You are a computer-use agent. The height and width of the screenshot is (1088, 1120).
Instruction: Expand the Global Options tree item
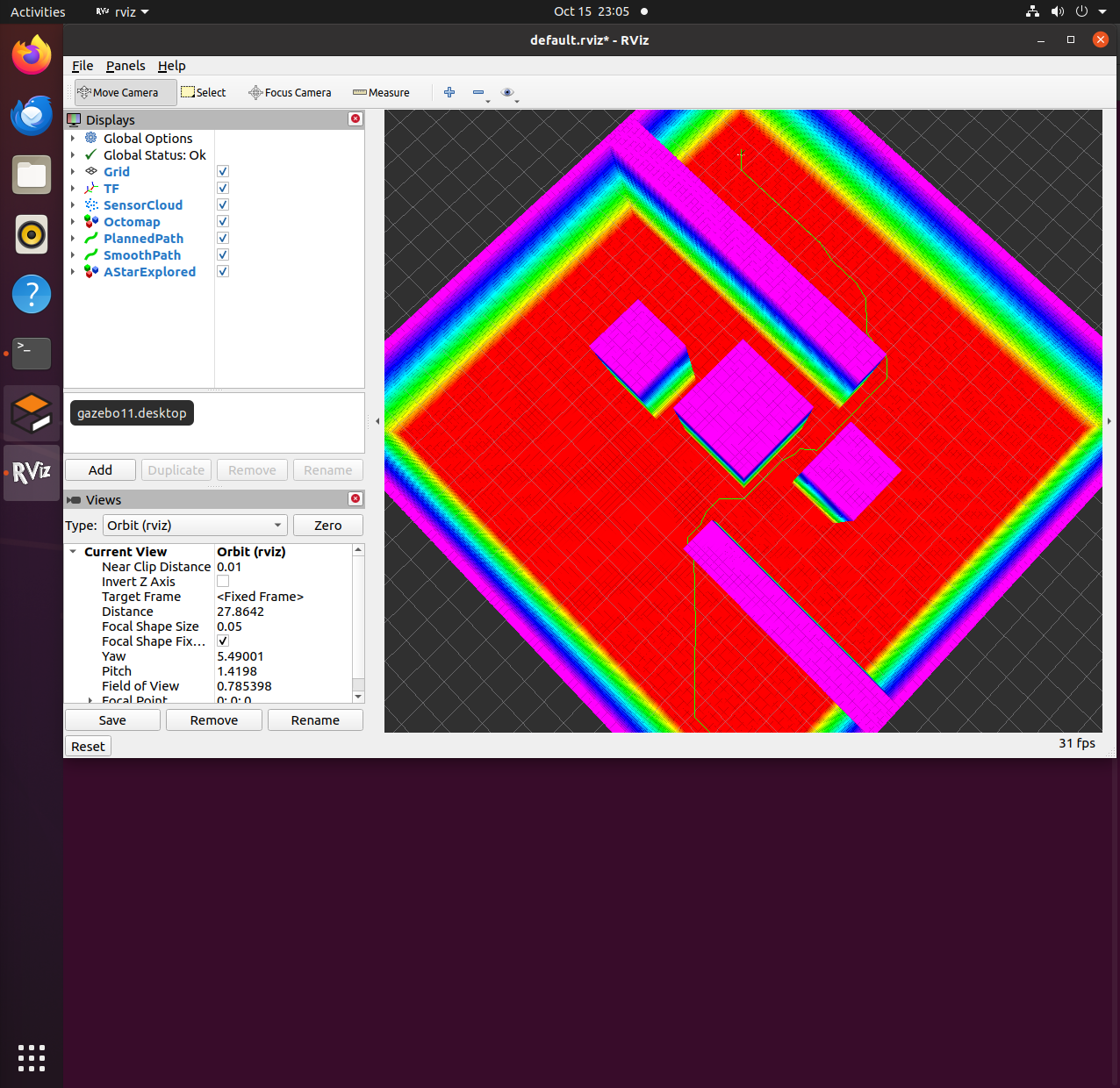tap(73, 139)
